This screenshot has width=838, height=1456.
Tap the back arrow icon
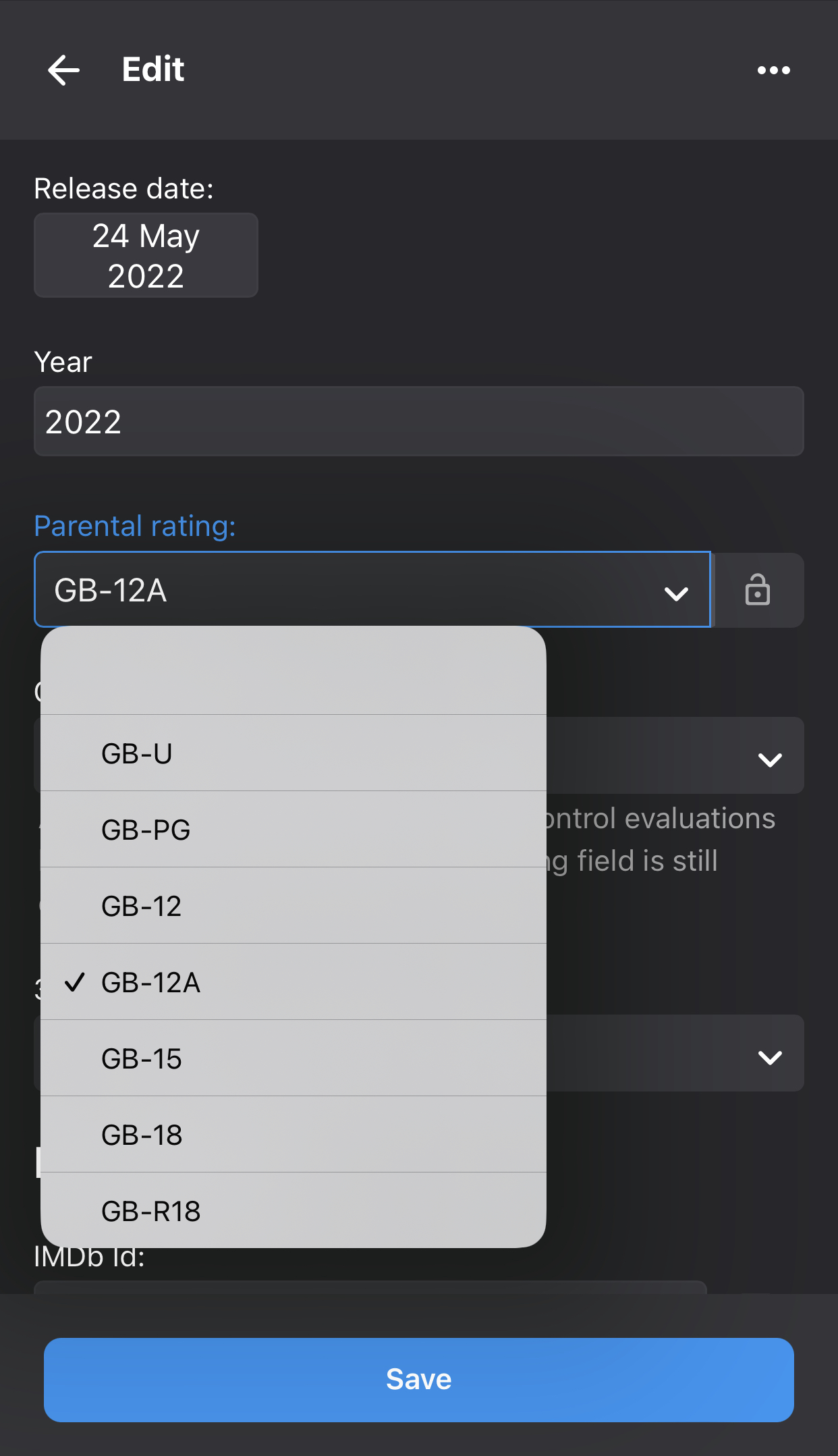[x=64, y=70]
